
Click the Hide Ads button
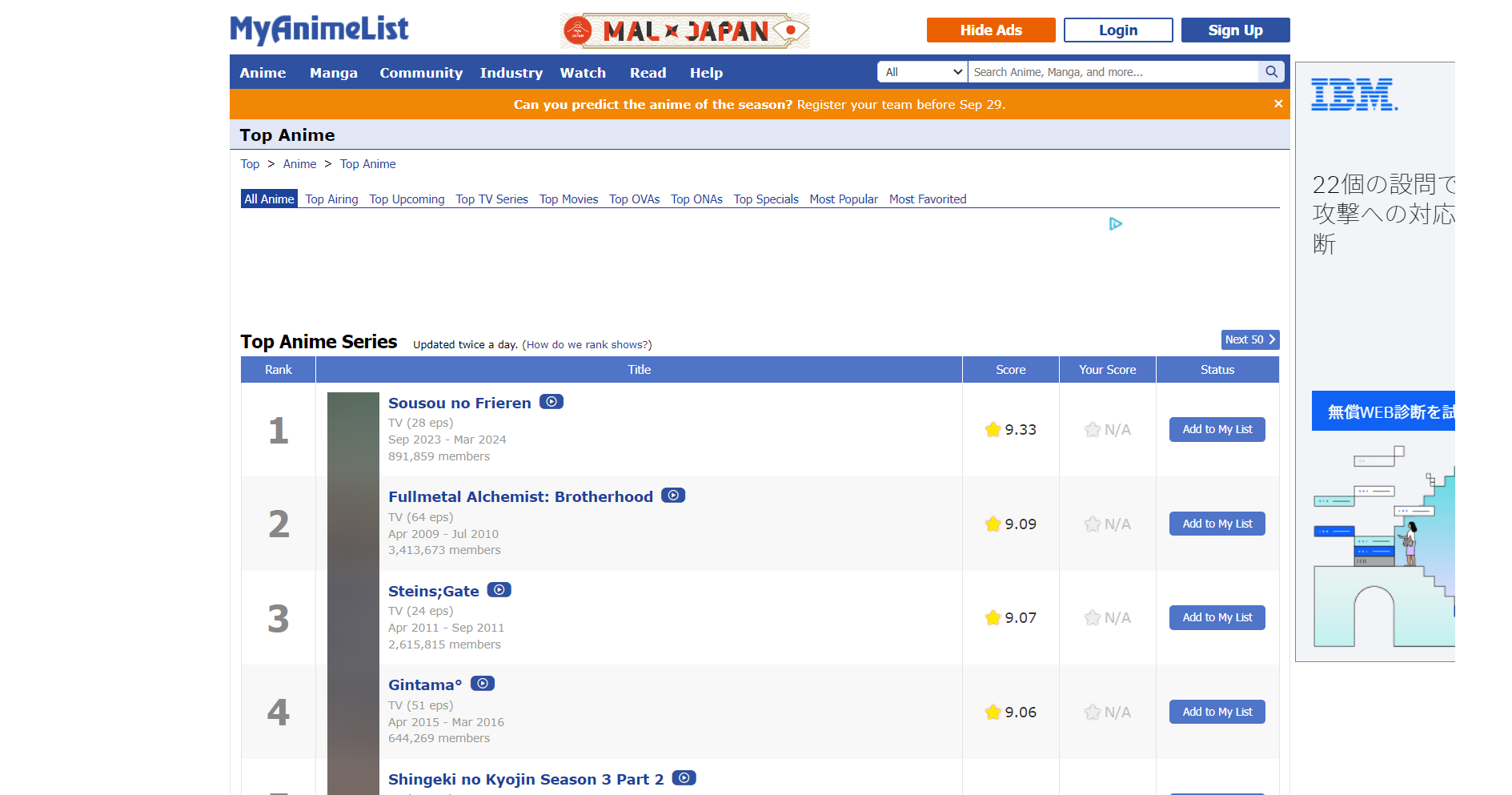pyautogui.click(x=991, y=30)
